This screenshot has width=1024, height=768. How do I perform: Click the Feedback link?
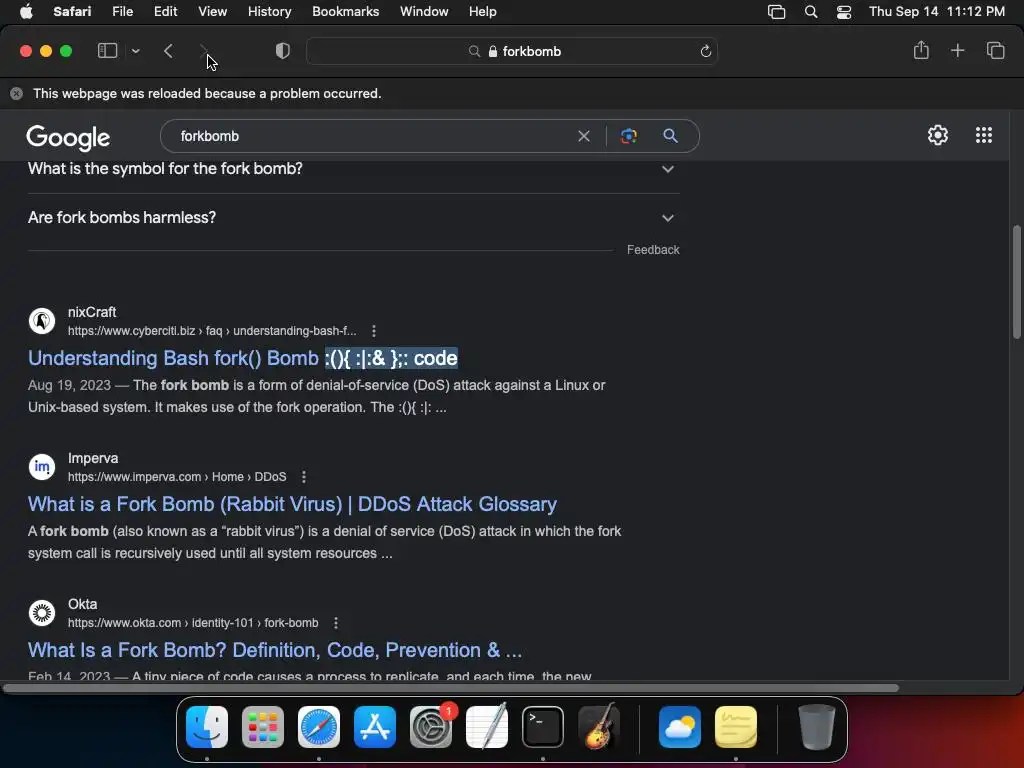(x=653, y=249)
